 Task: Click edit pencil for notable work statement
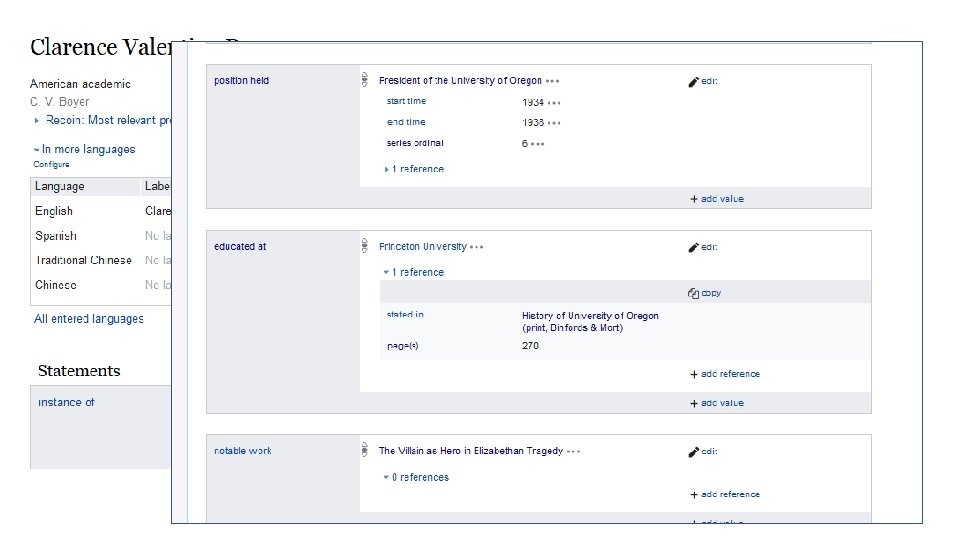pyautogui.click(x=693, y=451)
